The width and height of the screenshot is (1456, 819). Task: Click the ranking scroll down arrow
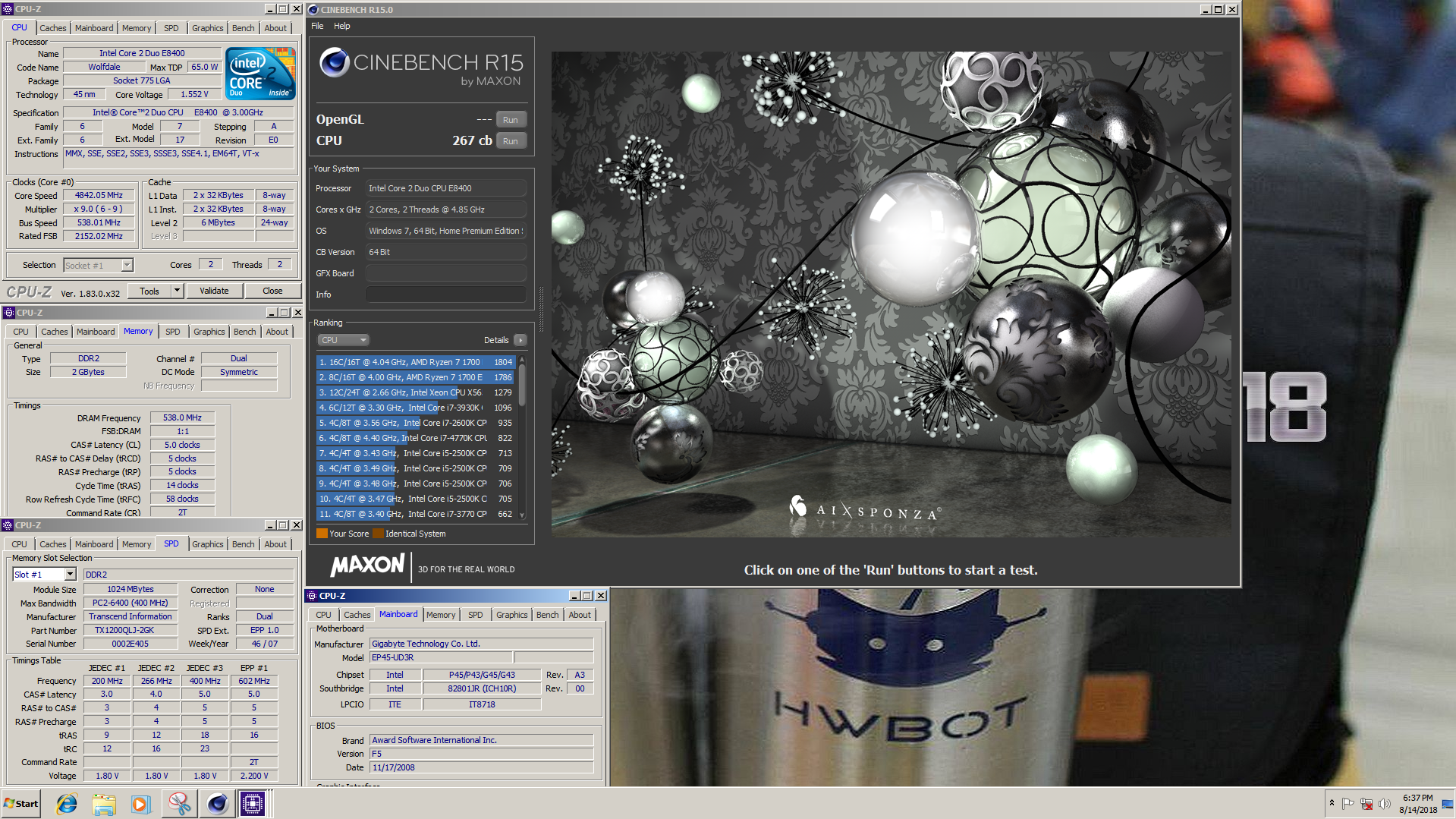pyautogui.click(x=522, y=515)
